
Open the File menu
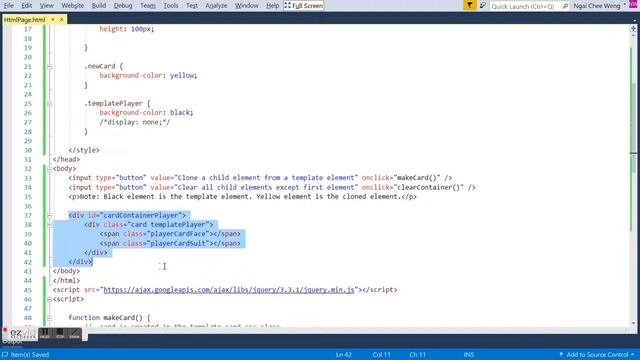pyautogui.click(x=8, y=5)
